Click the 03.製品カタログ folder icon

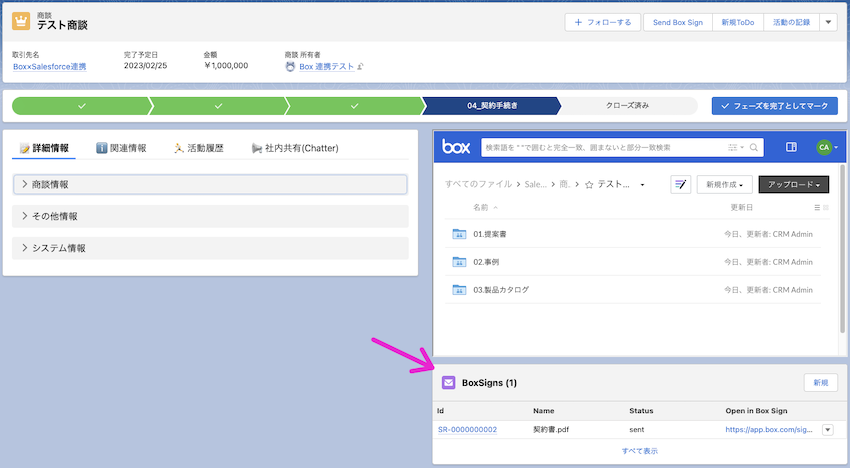(x=459, y=290)
